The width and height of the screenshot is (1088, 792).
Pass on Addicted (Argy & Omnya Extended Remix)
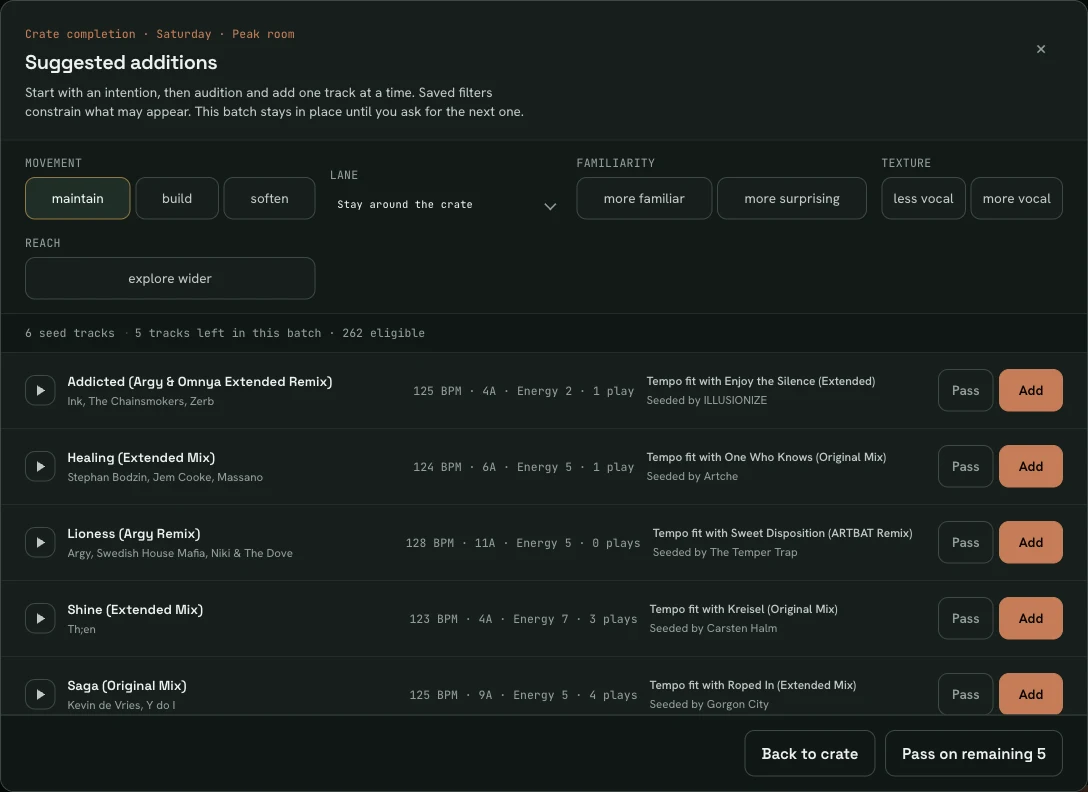tap(965, 390)
